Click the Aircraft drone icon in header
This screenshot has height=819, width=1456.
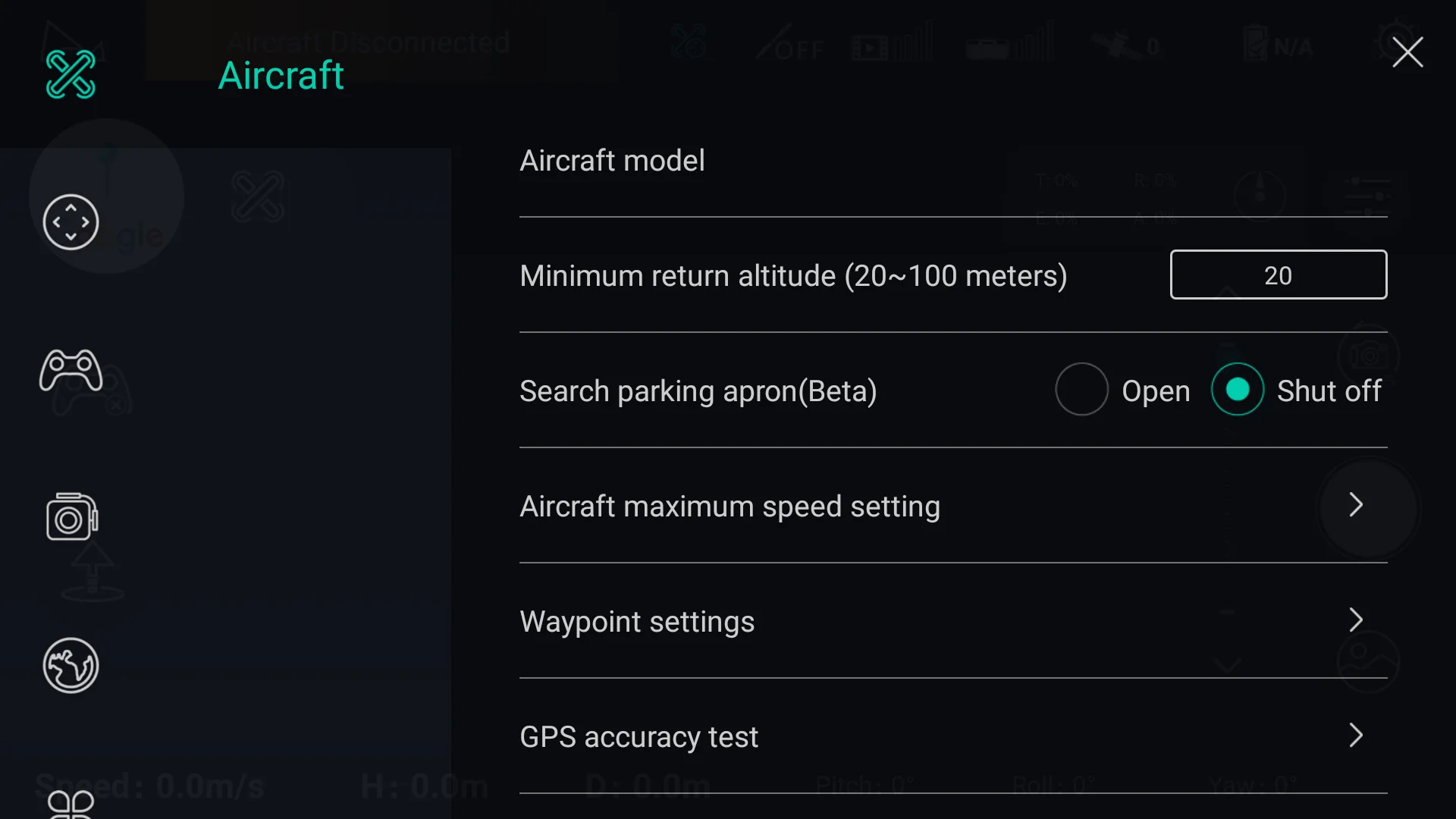71,74
